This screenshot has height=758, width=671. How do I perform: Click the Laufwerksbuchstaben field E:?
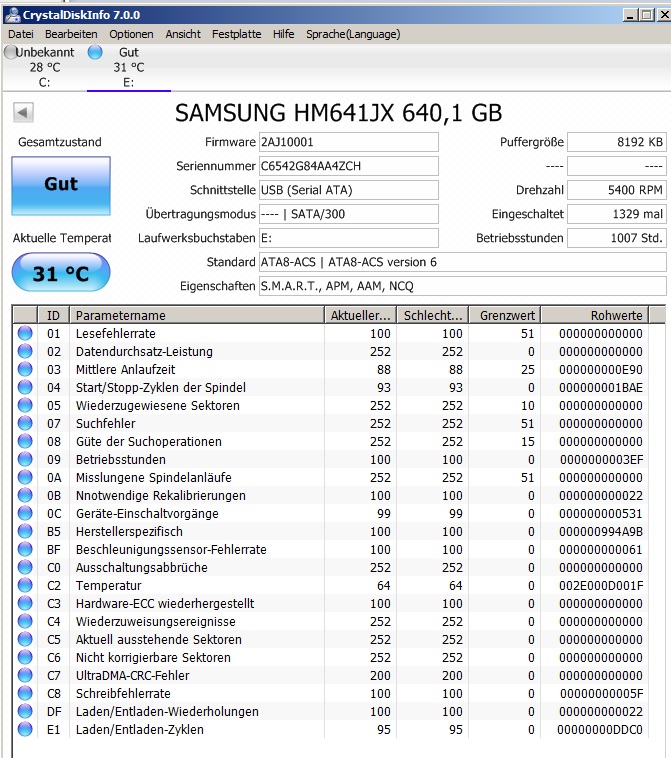click(349, 238)
